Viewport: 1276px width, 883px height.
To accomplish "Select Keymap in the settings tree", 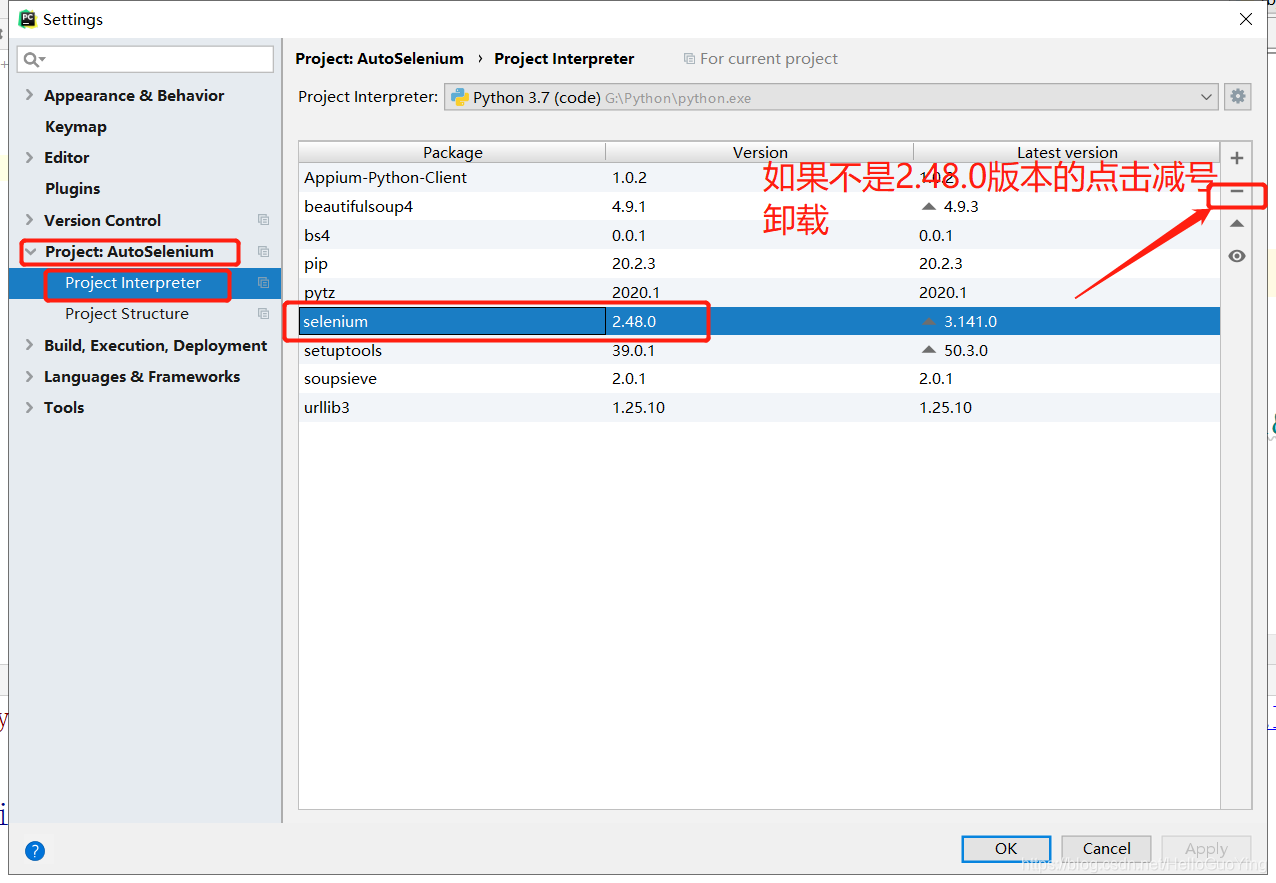I will [76, 127].
